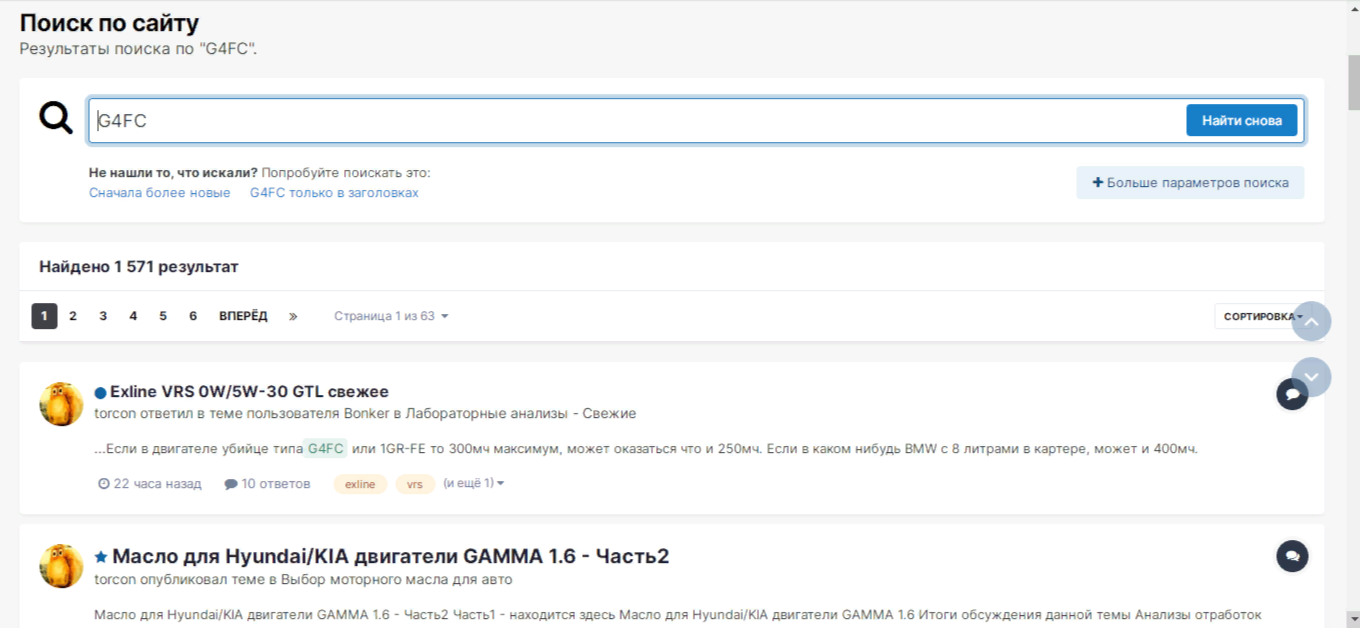Click the 10 ответов replies link
This screenshot has width=1360, height=628.
tap(267, 484)
